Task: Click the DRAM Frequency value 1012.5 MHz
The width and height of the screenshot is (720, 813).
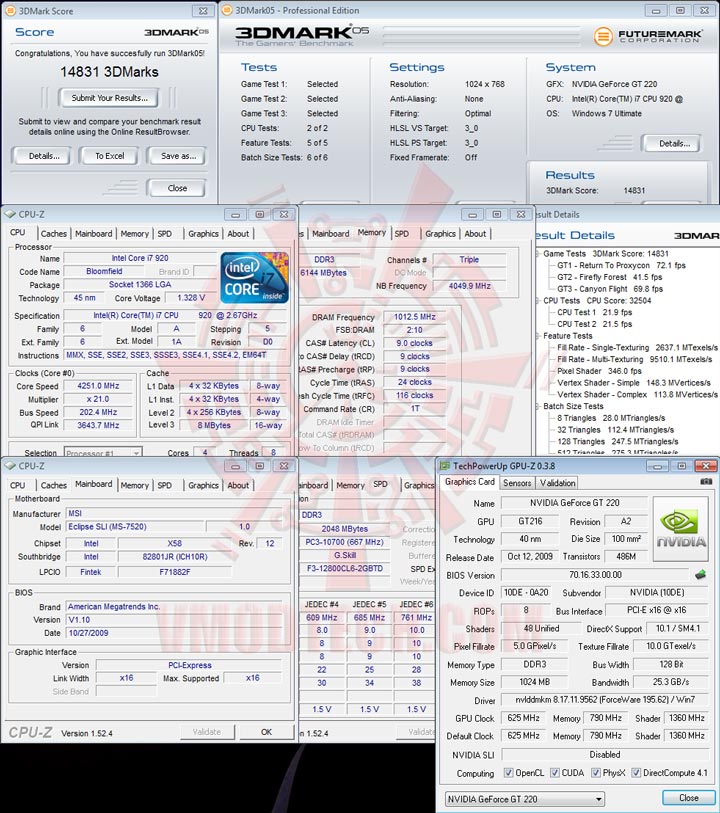Action: coord(415,317)
